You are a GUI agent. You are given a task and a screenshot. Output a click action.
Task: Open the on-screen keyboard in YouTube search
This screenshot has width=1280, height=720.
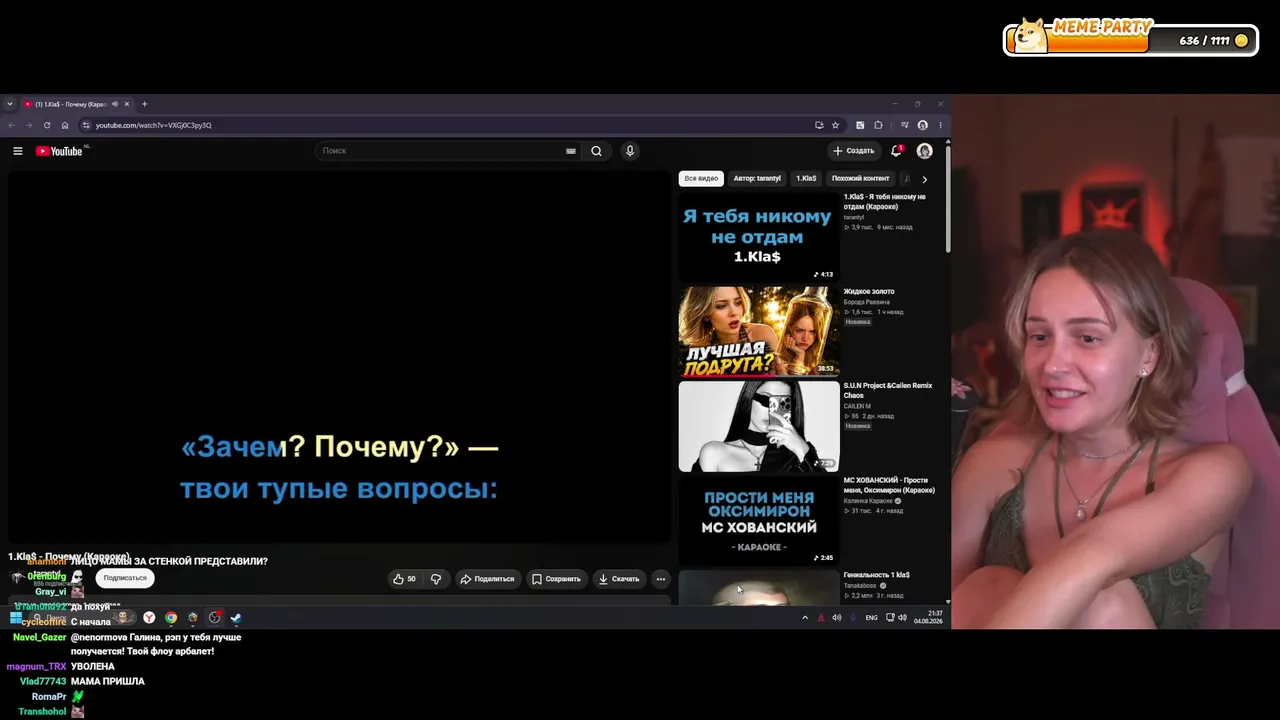(x=571, y=151)
